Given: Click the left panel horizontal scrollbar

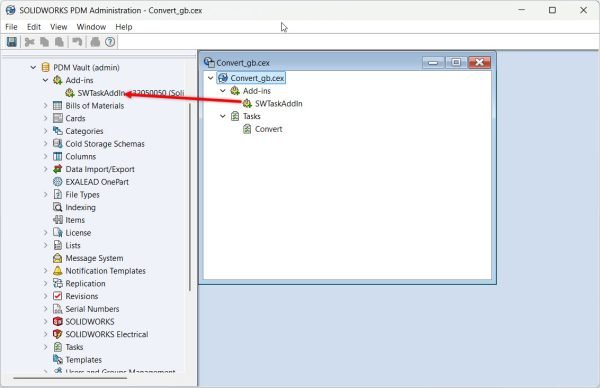Looking at the screenshot, I should coord(70,378).
